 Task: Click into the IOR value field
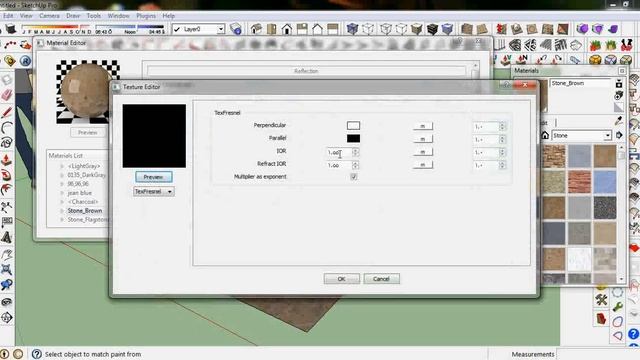(x=339, y=152)
